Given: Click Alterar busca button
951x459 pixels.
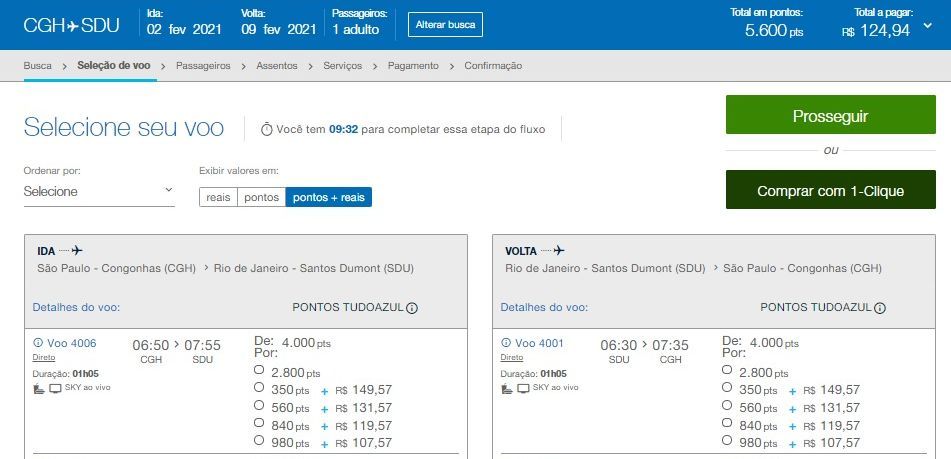Looking at the screenshot, I should 445,25.
